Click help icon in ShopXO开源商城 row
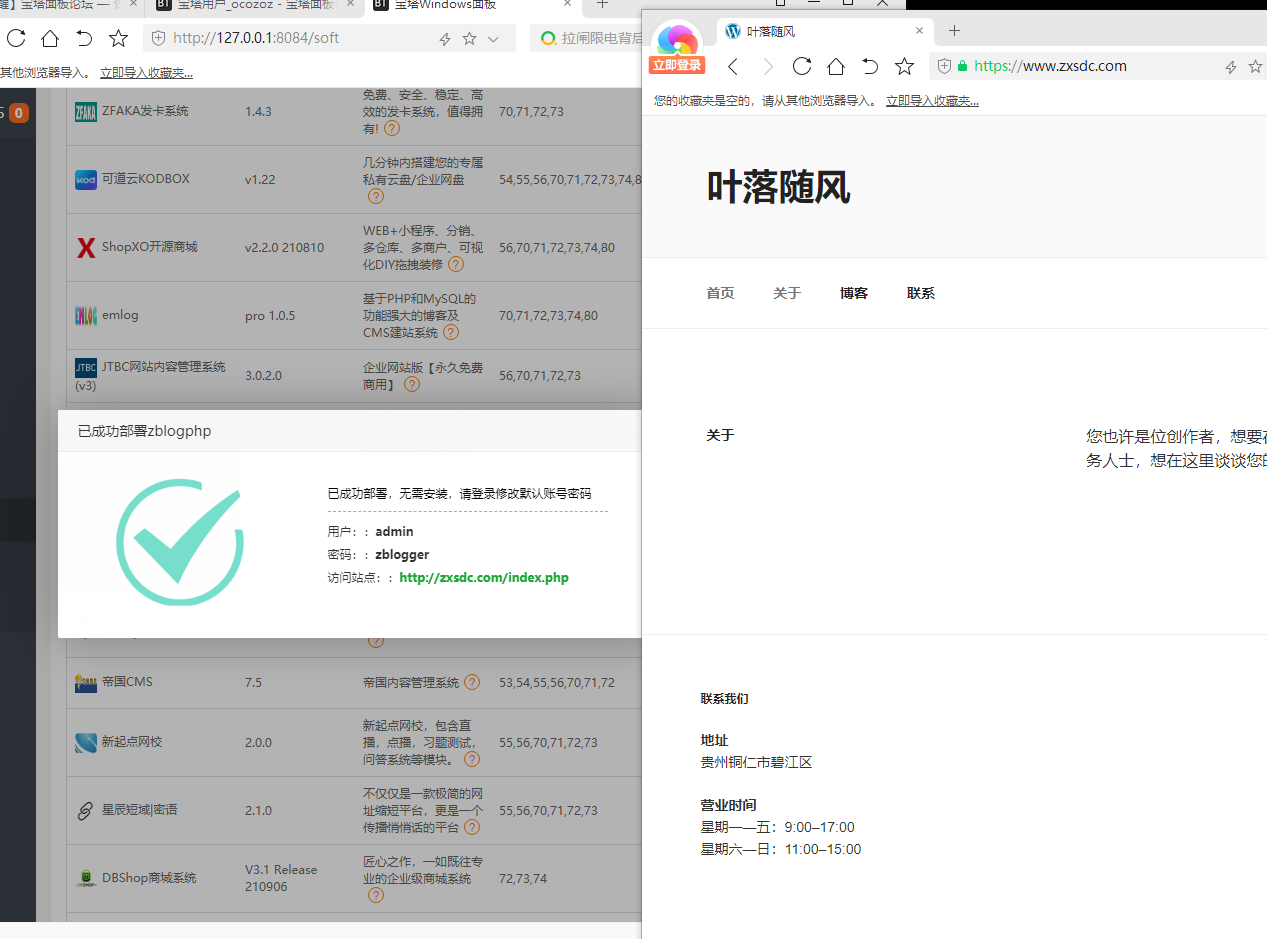The width and height of the screenshot is (1267, 939). point(456,264)
